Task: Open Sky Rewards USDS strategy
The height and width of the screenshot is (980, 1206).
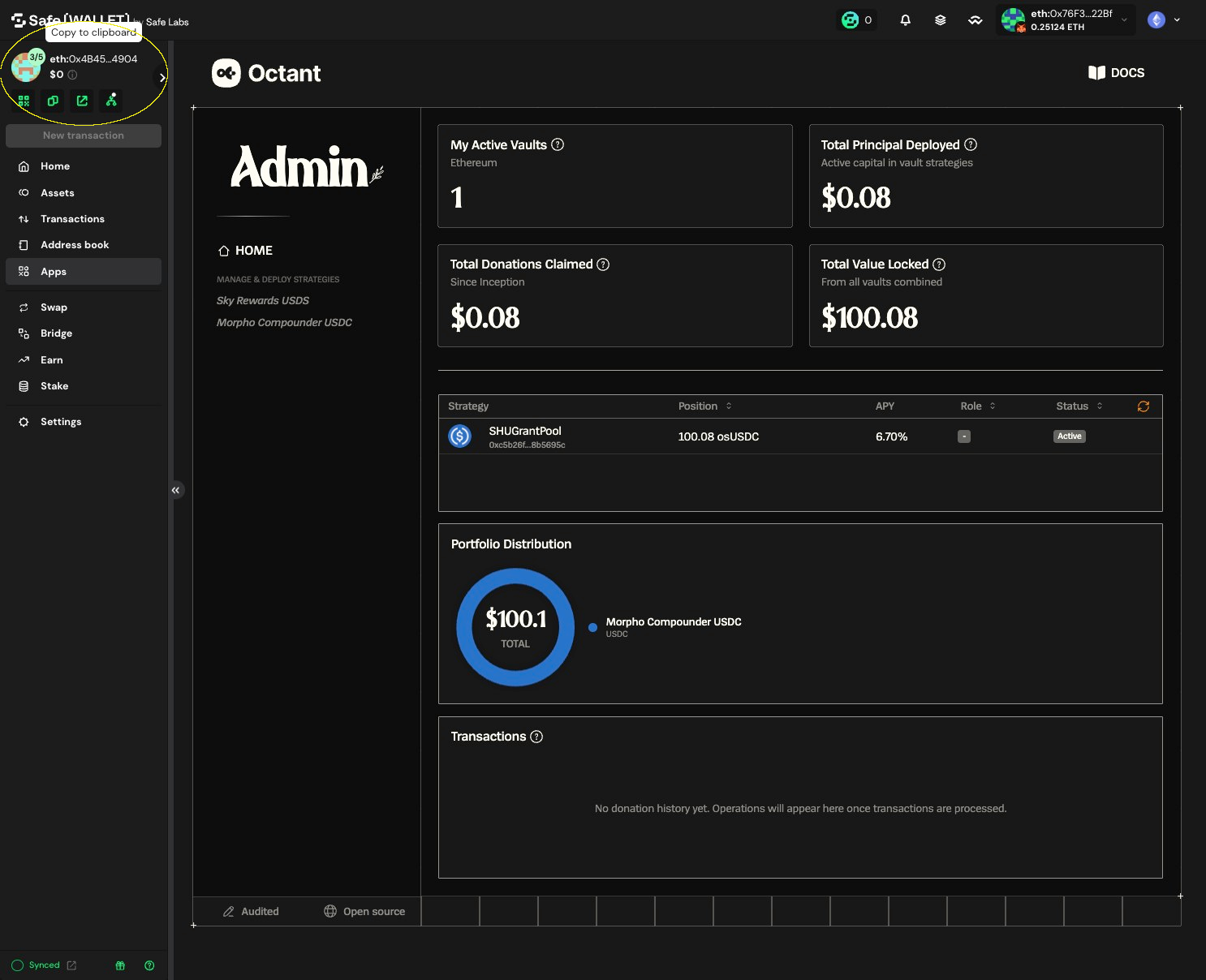Action: pyautogui.click(x=263, y=301)
